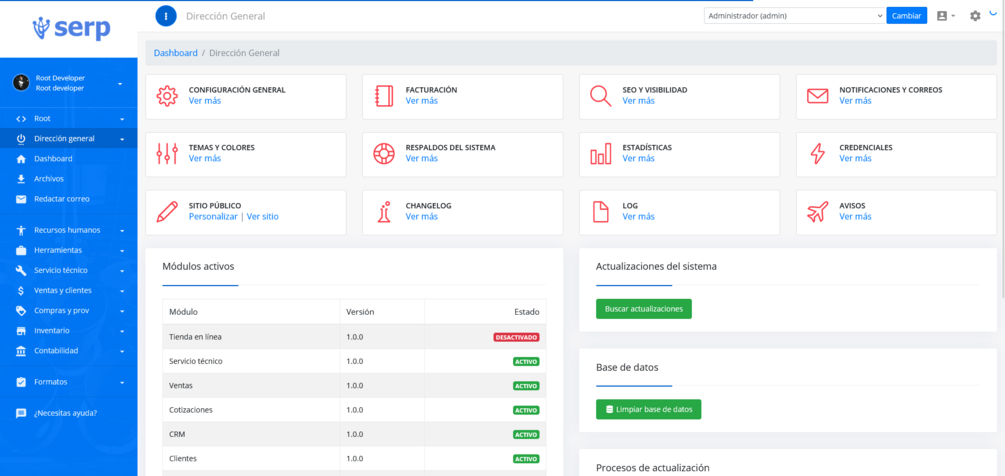Click the Dashboard breadcrumb link
Screen dimensions: 1005x476
tap(176, 53)
